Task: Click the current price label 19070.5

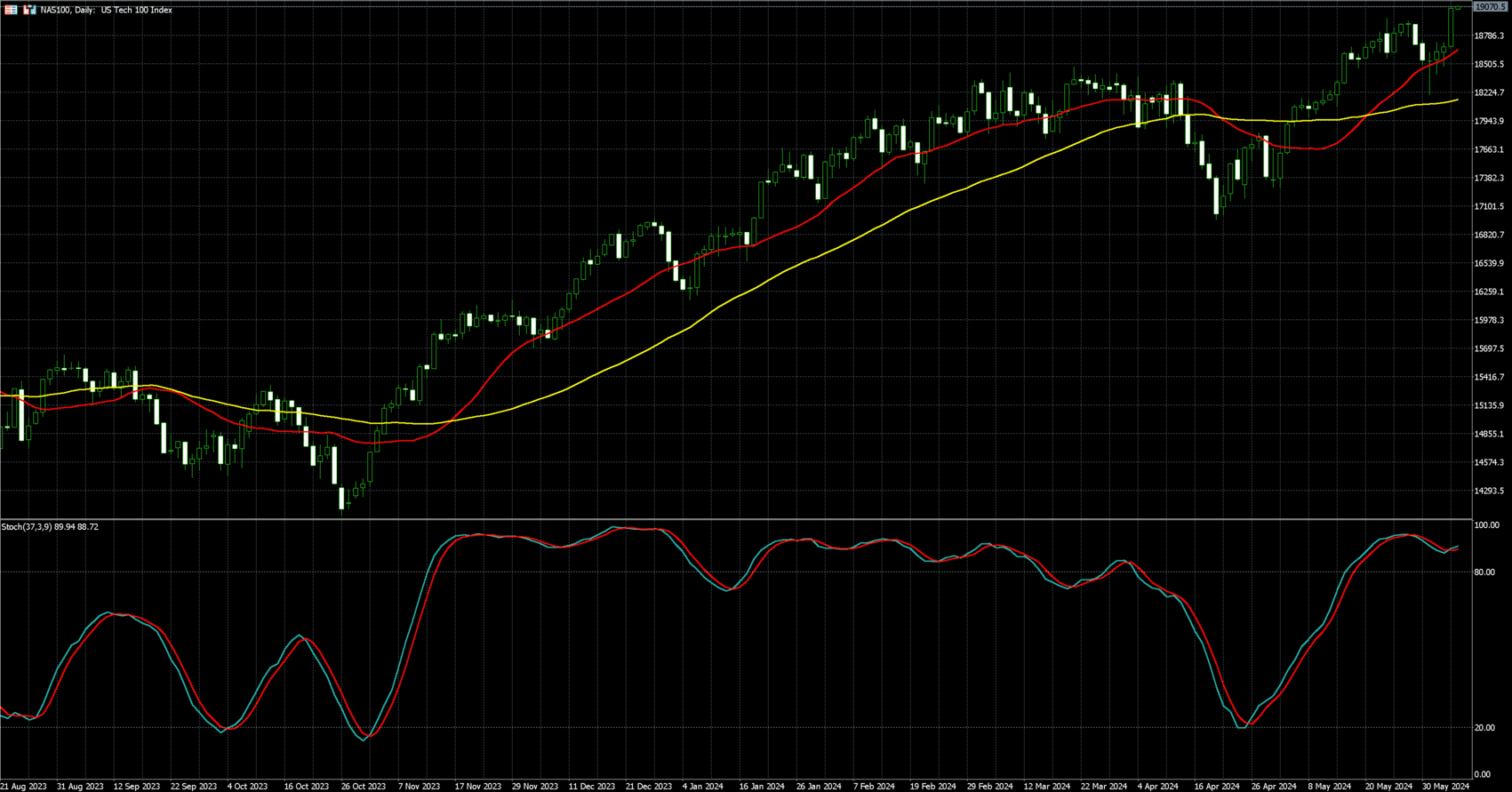Action: coord(1489,7)
